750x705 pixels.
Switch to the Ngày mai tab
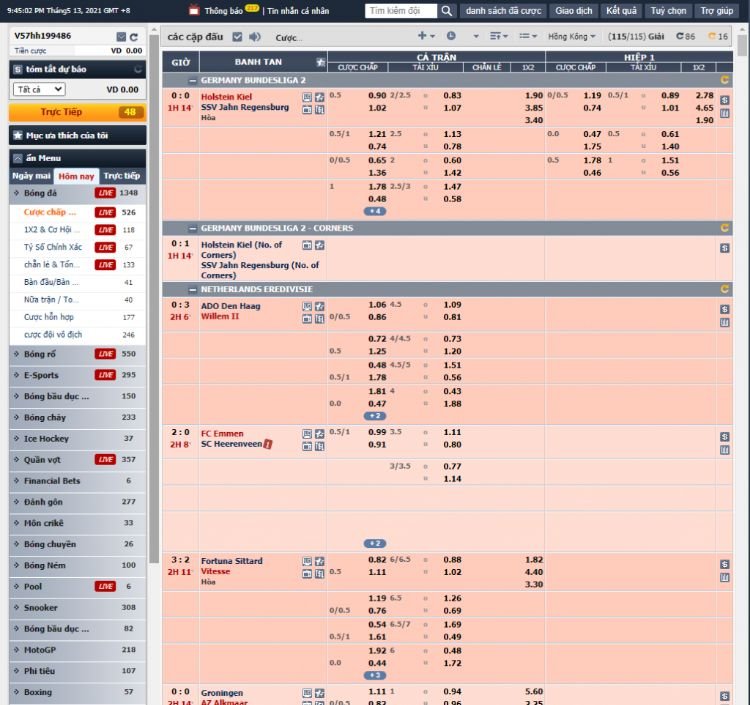pos(31,175)
